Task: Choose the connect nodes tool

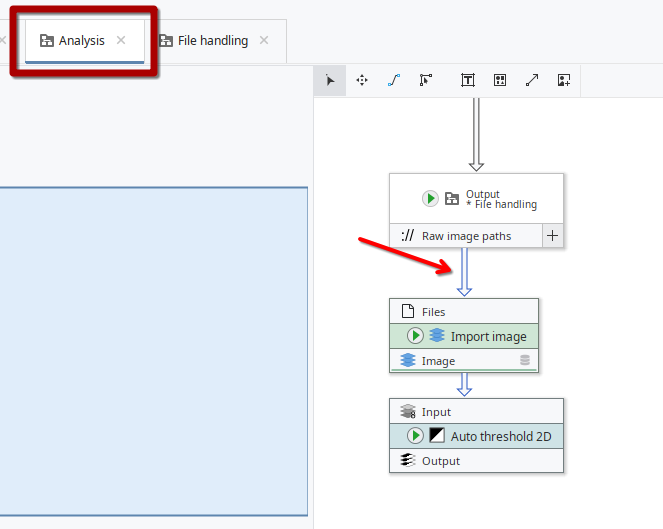Action: [x=394, y=80]
